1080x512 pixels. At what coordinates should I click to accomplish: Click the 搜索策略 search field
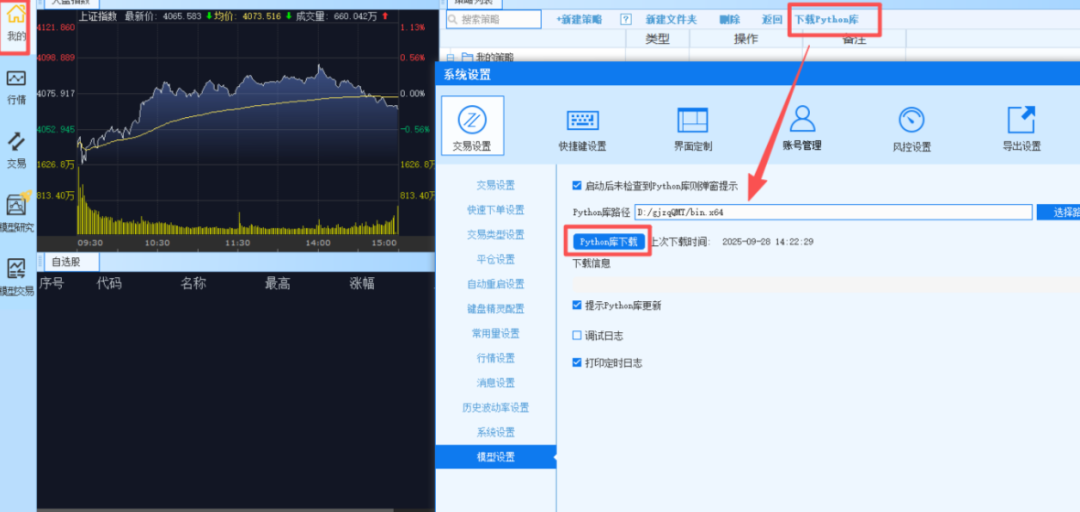tap(493, 20)
